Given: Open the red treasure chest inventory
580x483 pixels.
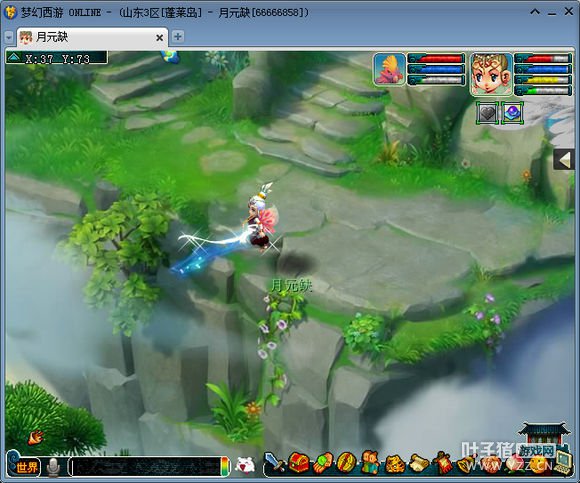Looking at the screenshot, I should pyautogui.click(x=299, y=463).
